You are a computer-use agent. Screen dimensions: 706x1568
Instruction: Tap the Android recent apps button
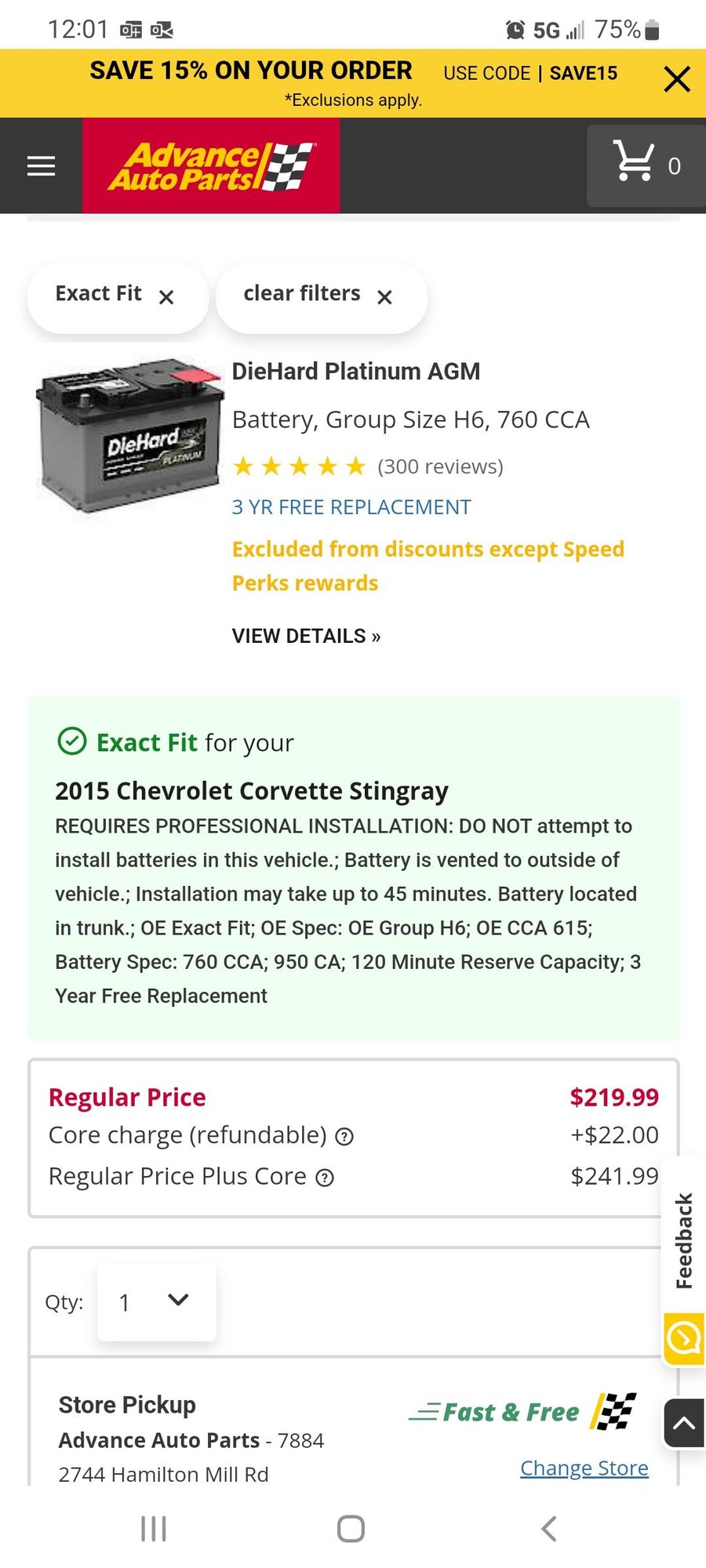click(153, 1527)
